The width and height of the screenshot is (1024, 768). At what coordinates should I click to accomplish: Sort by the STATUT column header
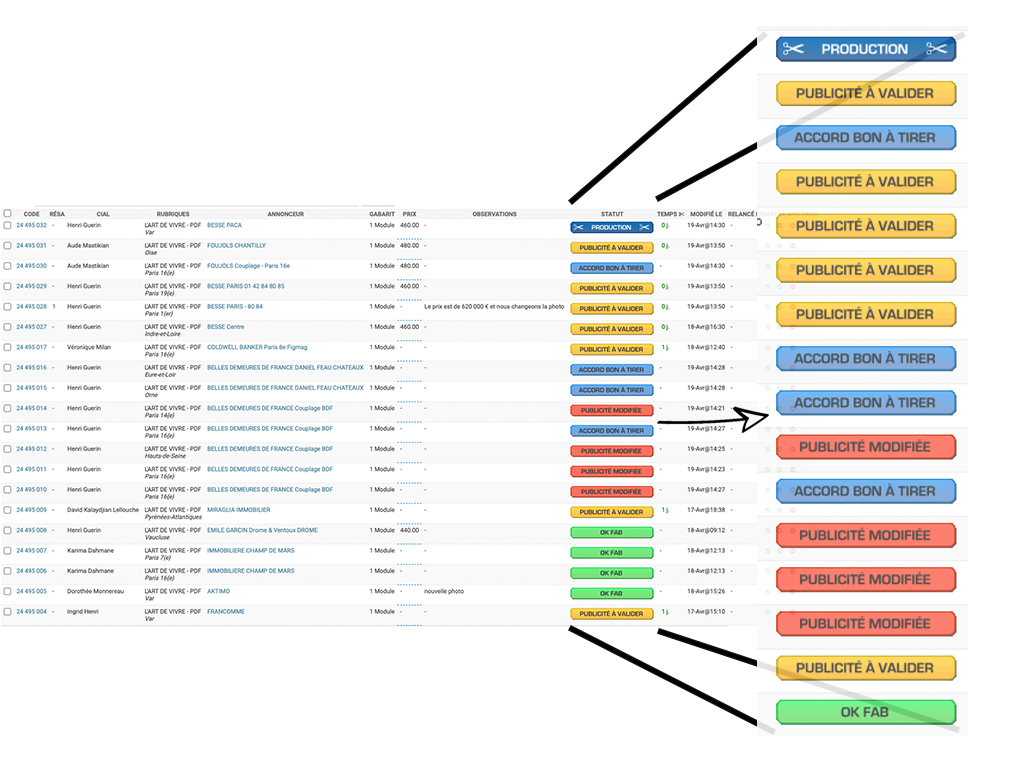pyautogui.click(x=612, y=214)
